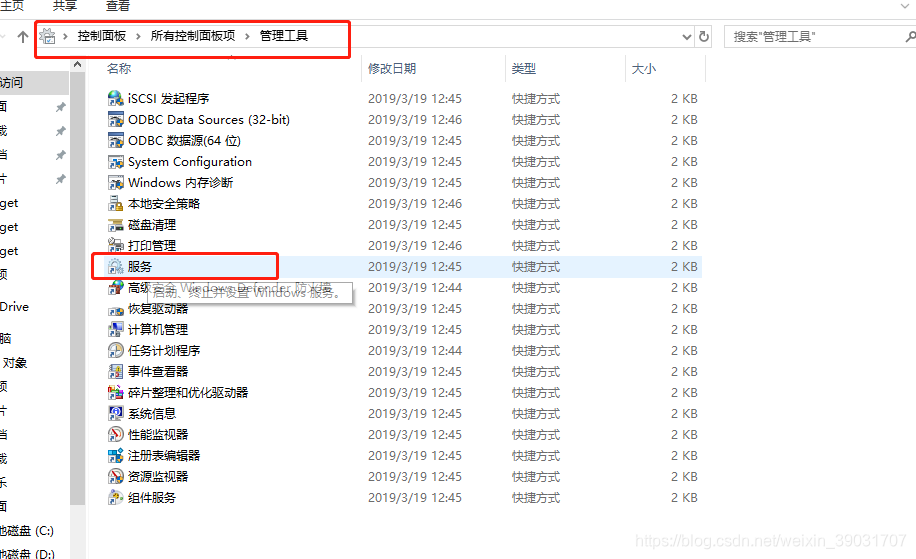Click the 任务计划程序 clock icon
Screen dimensions: 916x559
(x=116, y=350)
